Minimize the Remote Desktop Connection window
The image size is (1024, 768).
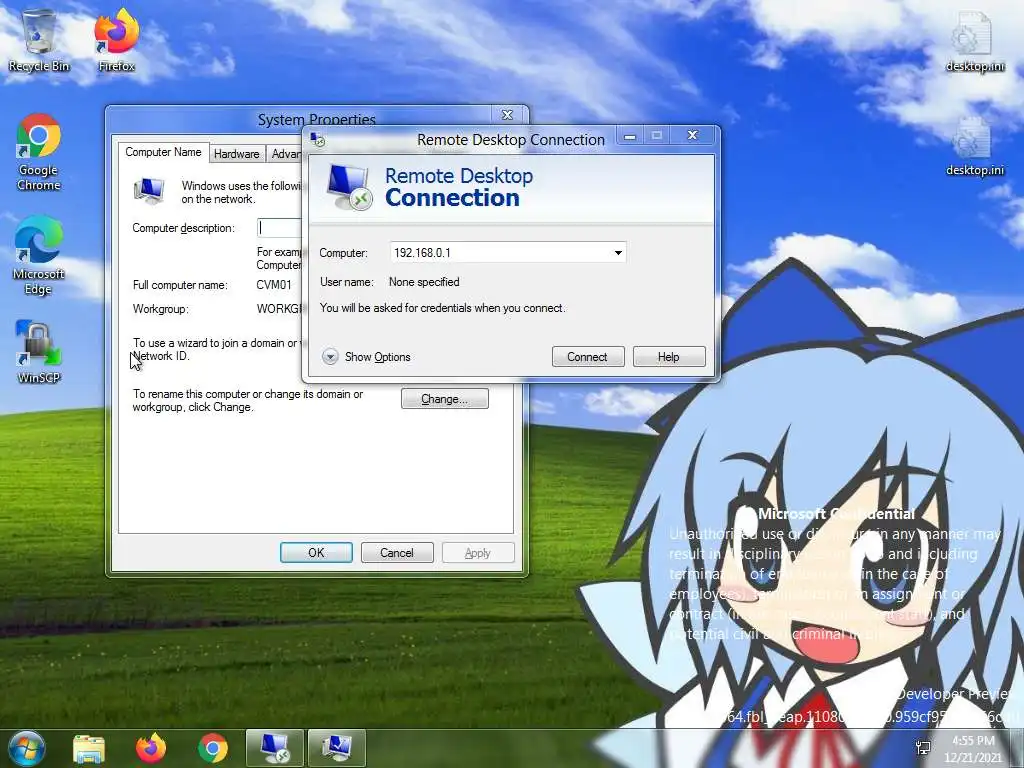(x=630, y=136)
